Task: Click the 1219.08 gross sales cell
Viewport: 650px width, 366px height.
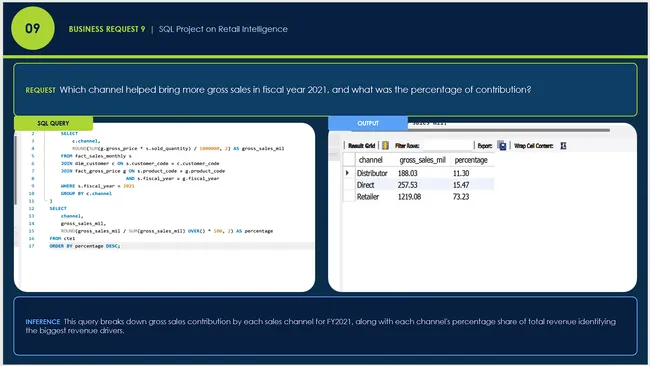Action: click(x=409, y=196)
